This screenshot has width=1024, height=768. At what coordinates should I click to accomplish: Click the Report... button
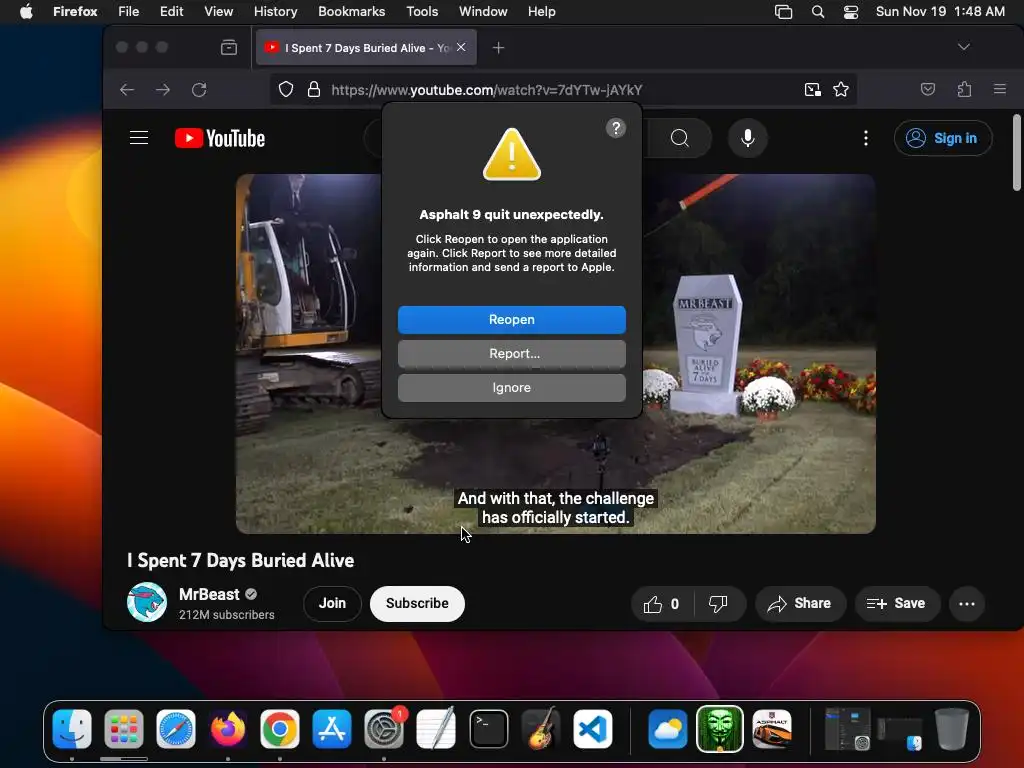pyautogui.click(x=511, y=353)
